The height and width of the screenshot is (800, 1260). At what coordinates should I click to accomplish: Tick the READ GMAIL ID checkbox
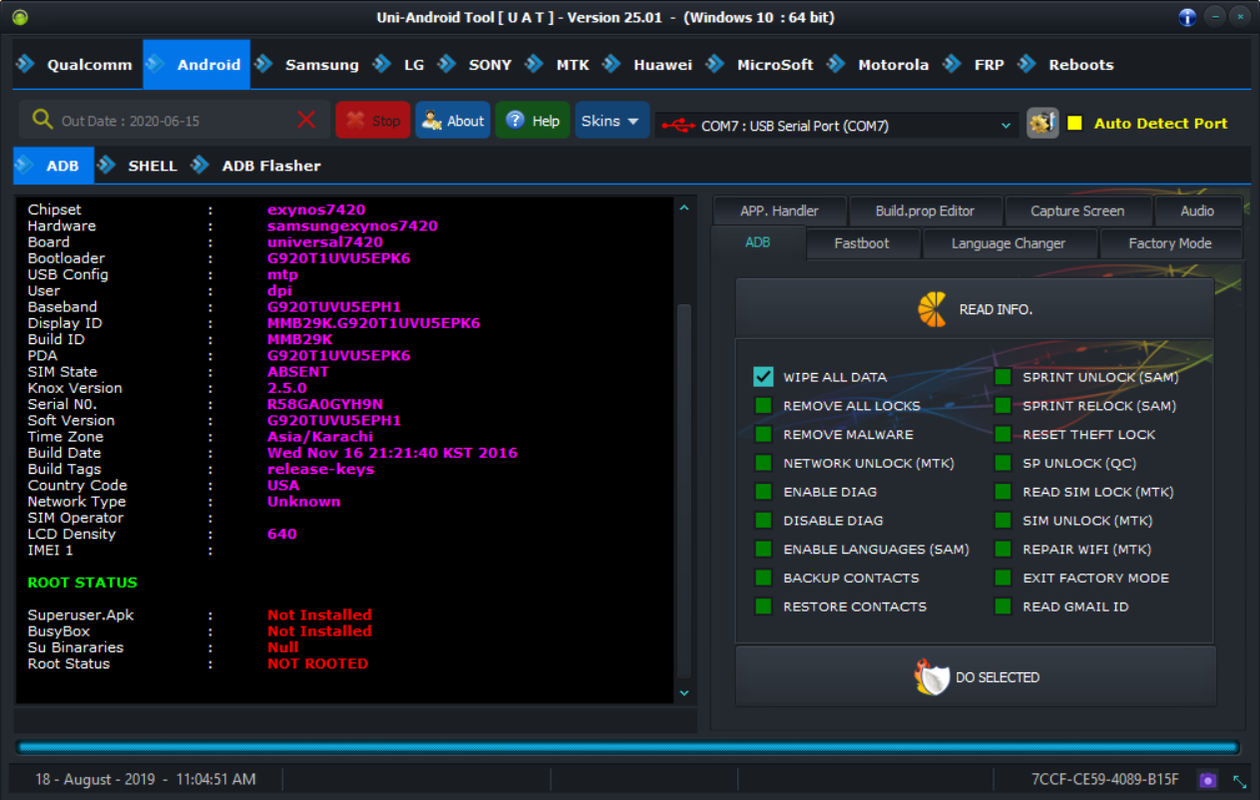tap(1003, 607)
